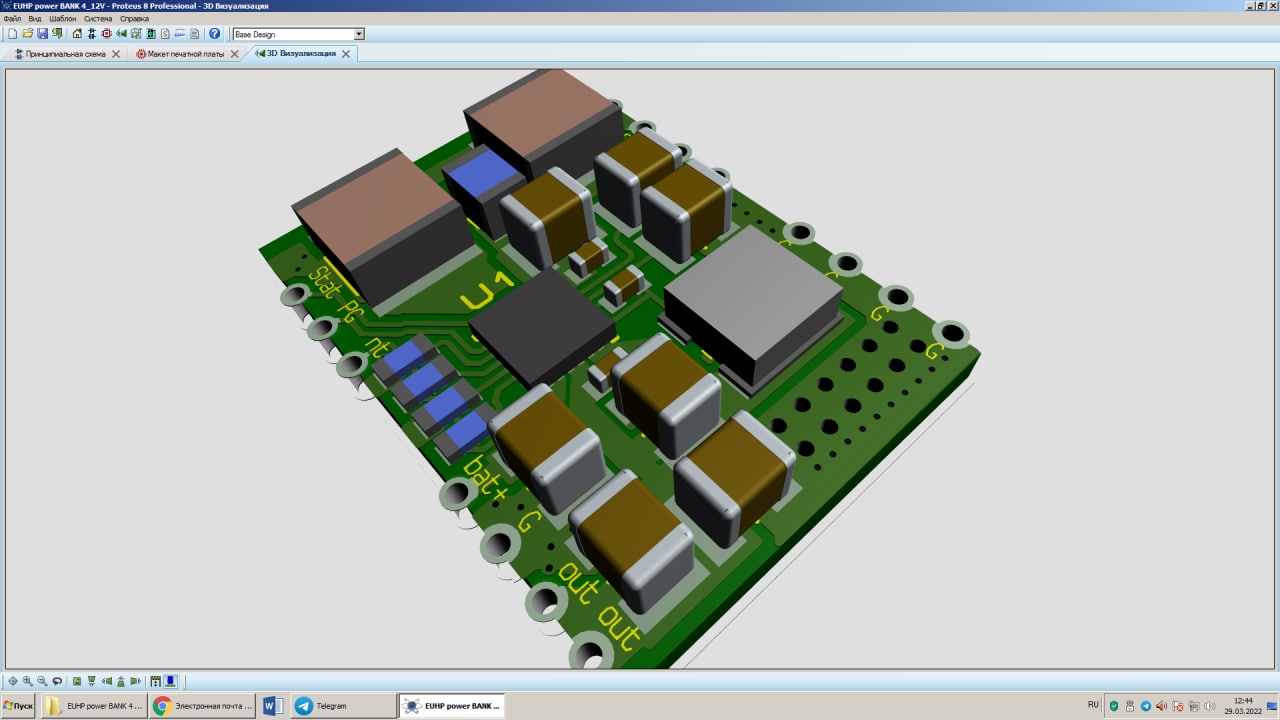Click the Navigate crosshair icon in the bottom toolbar
Image resolution: width=1280 pixels, height=720 pixels.
pyautogui.click(x=13, y=681)
